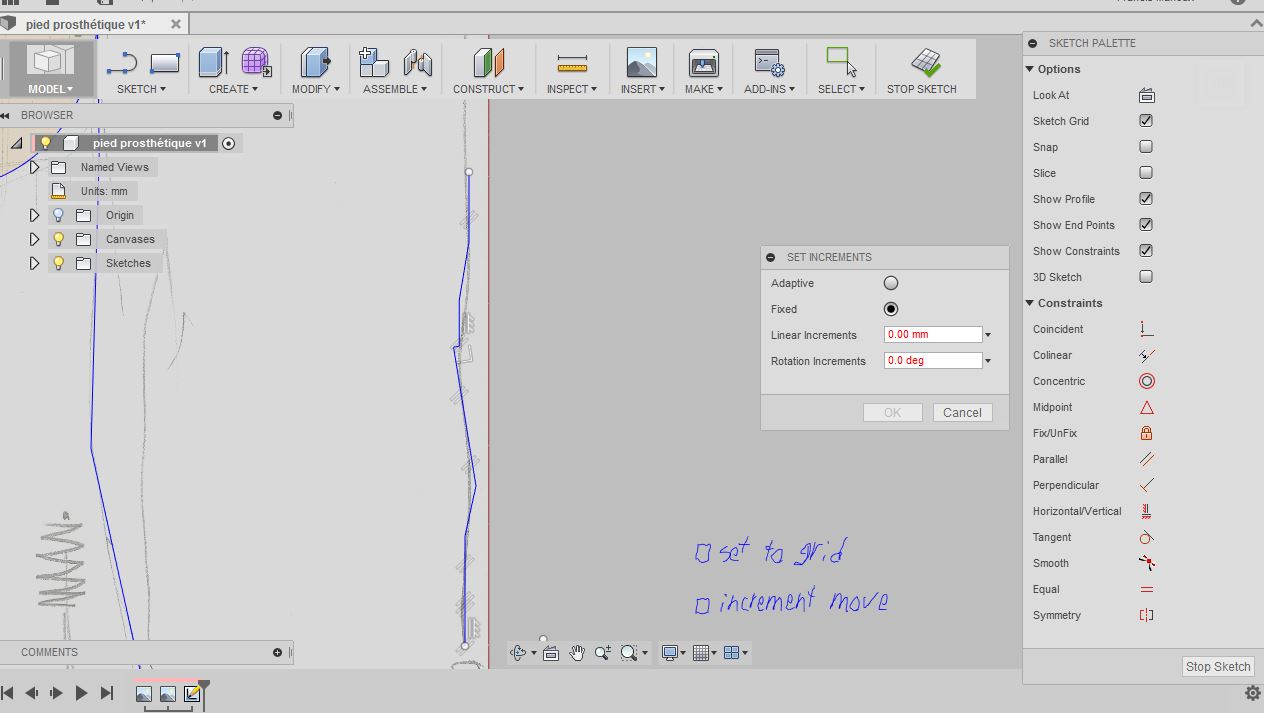
Task: Activate the Pan tool
Action: coord(577,652)
